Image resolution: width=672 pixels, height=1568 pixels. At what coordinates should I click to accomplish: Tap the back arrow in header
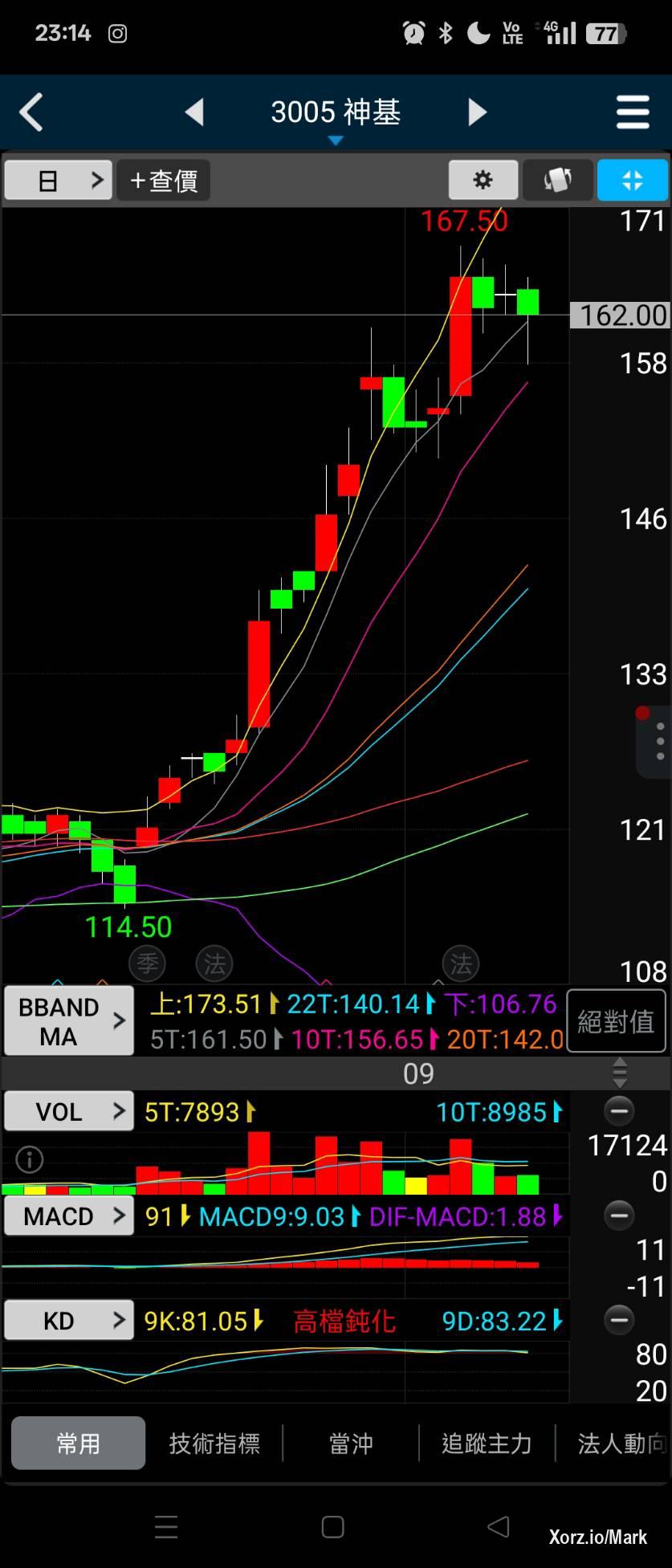(x=31, y=112)
